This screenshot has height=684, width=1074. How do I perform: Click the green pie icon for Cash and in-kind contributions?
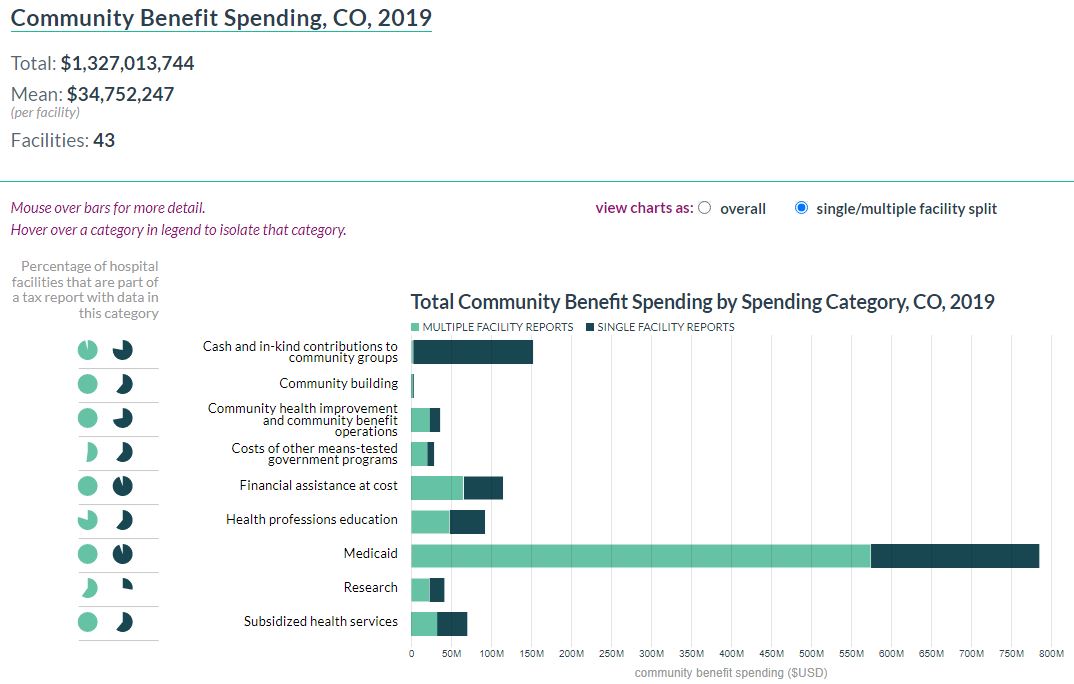point(88,350)
